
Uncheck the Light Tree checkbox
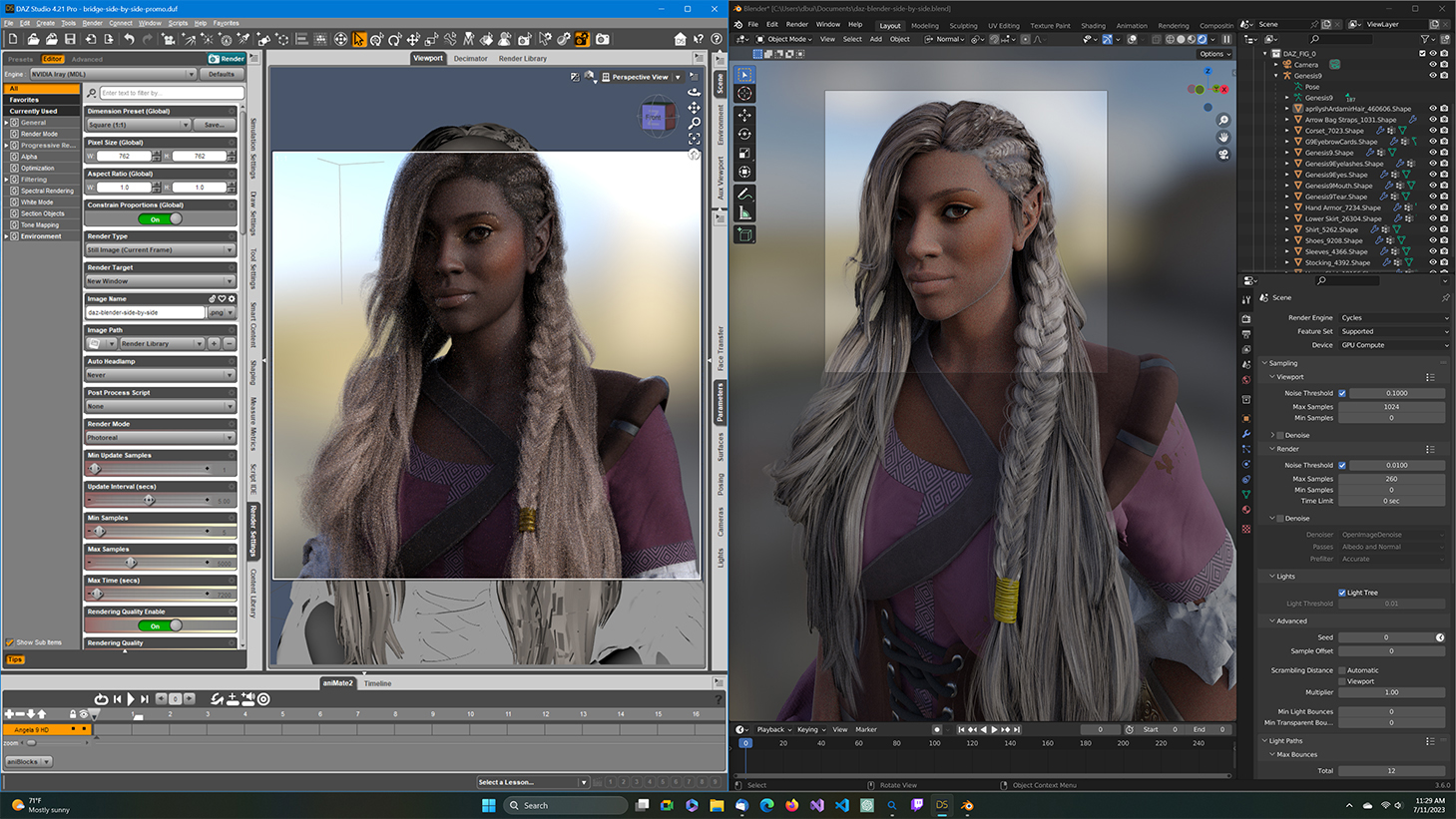(x=1342, y=593)
